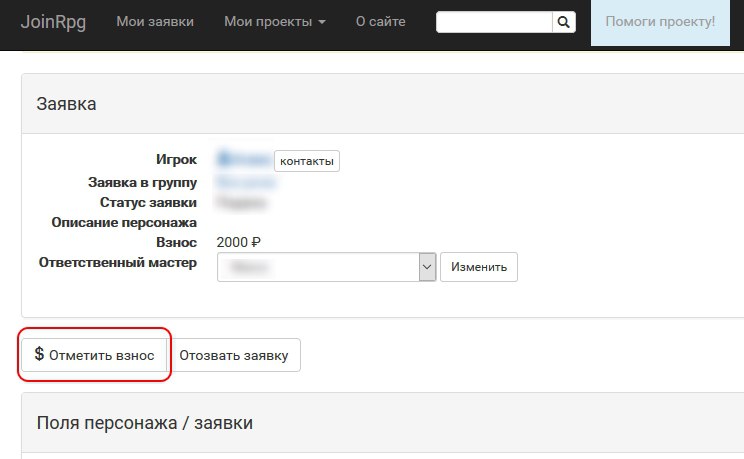Open the Мои проекты dropdown menu
Image resolution: width=744 pixels, height=459 pixels.
pyautogui.click(x=275, y=22)
